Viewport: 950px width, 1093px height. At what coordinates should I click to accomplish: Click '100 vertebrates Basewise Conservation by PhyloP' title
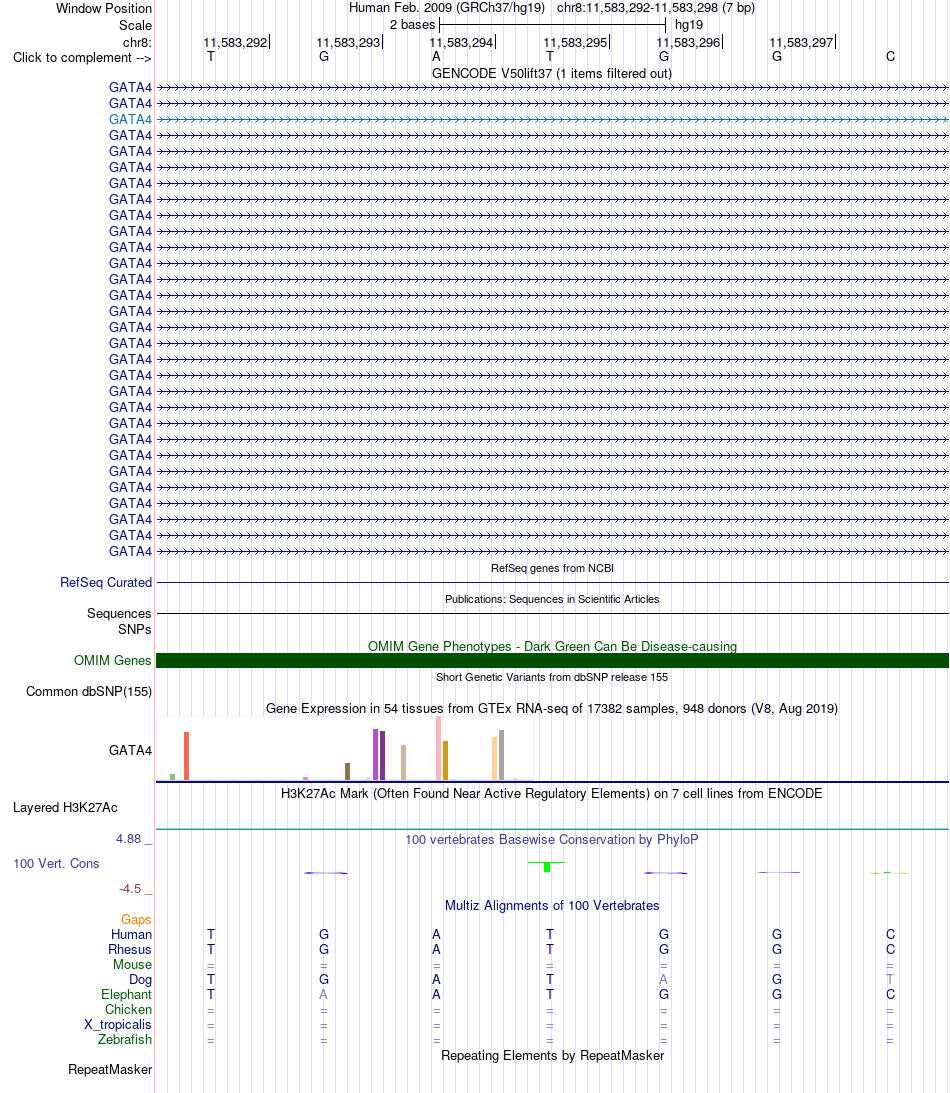[551, 839]
